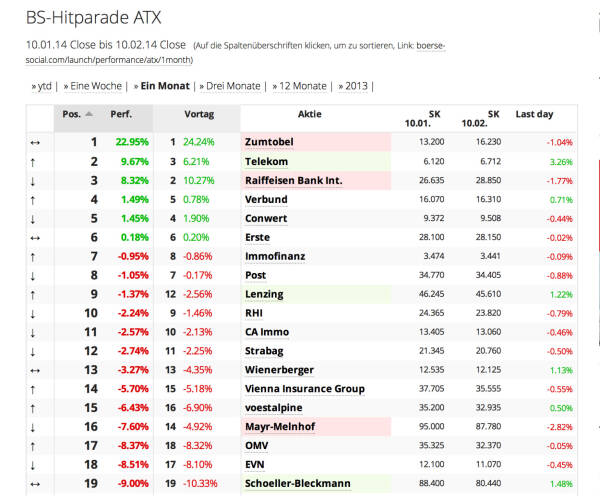Click the up arrow icon in Lenzing row
The image size is (600, 496).
[x=33, y=295]
